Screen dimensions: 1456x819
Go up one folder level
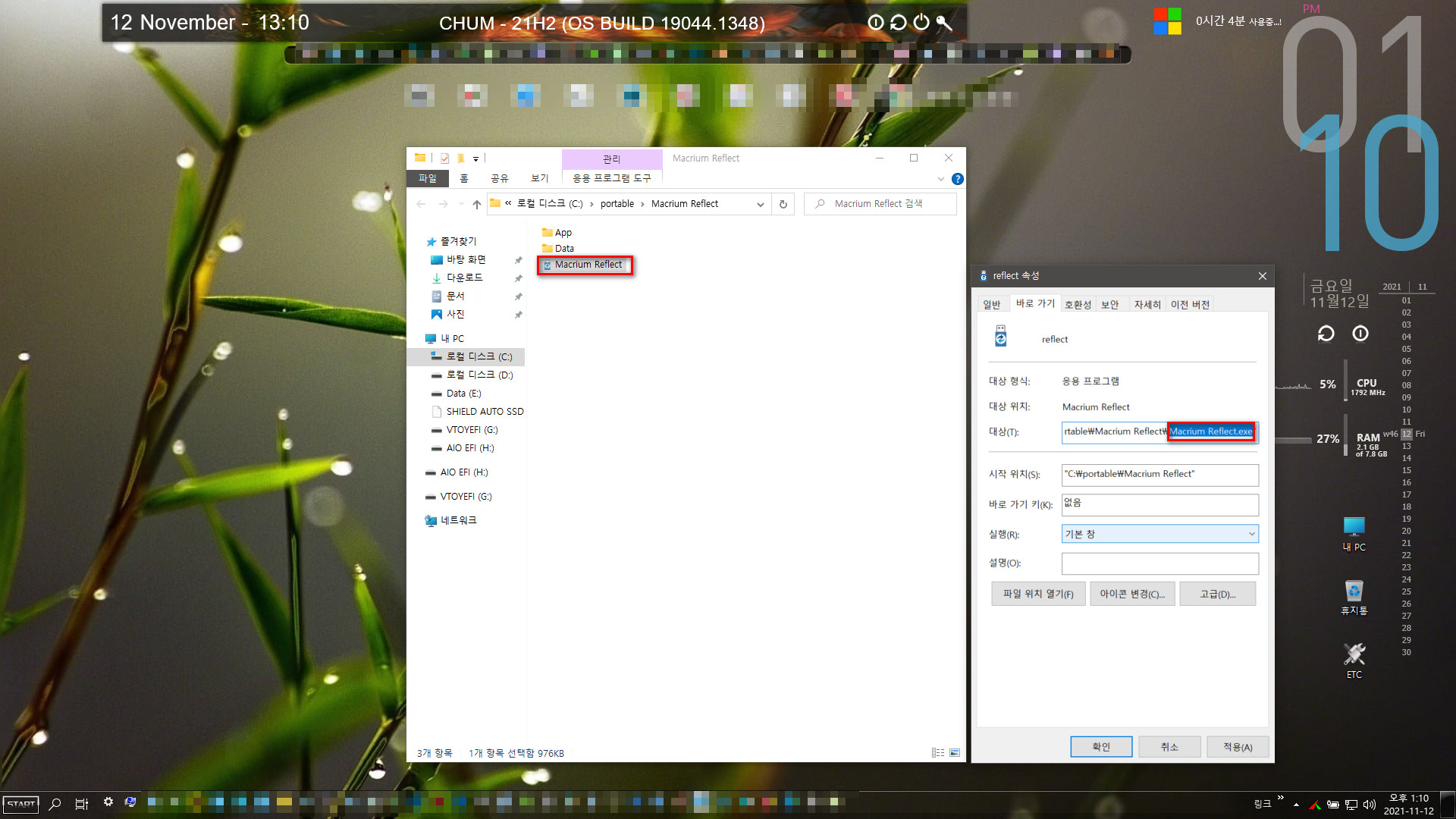click(476, 204)
